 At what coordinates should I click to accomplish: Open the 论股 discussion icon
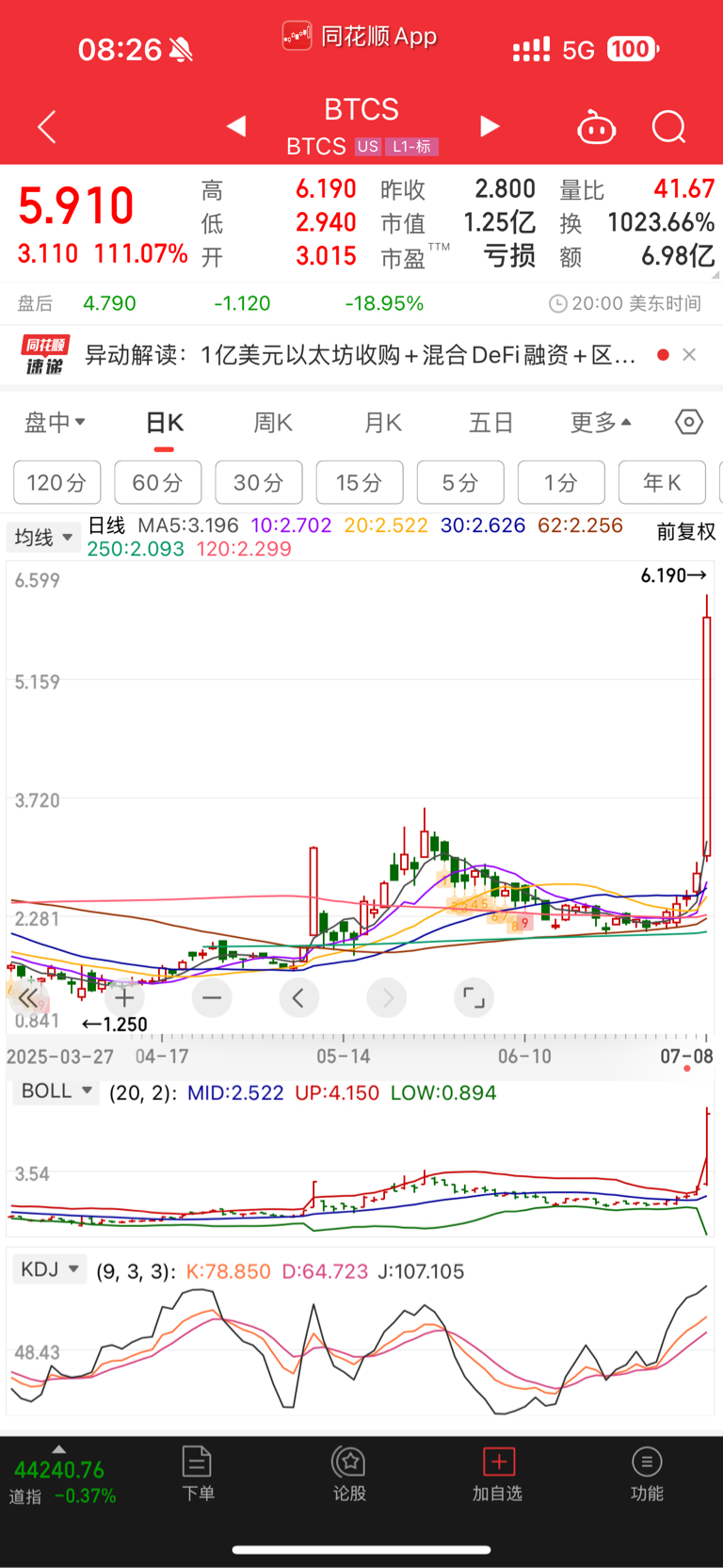coord(349,1475)
